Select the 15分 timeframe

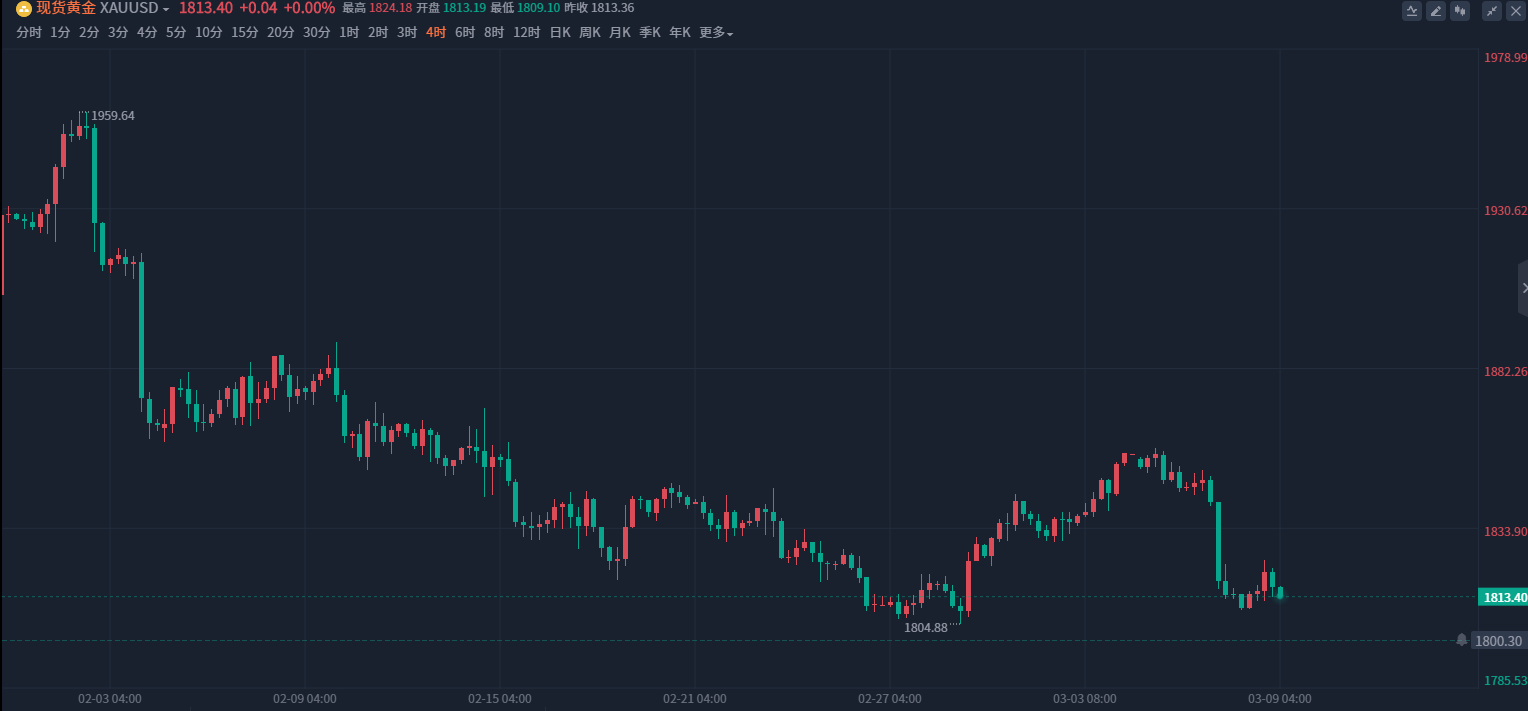point(245,32)
